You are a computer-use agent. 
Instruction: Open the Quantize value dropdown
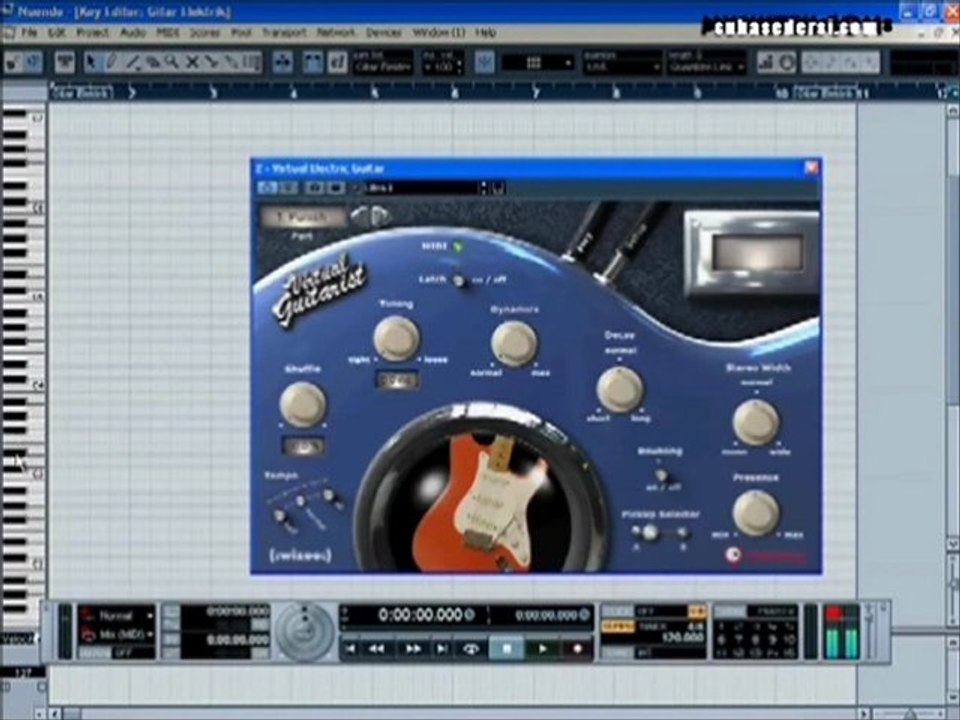[621, 67]
